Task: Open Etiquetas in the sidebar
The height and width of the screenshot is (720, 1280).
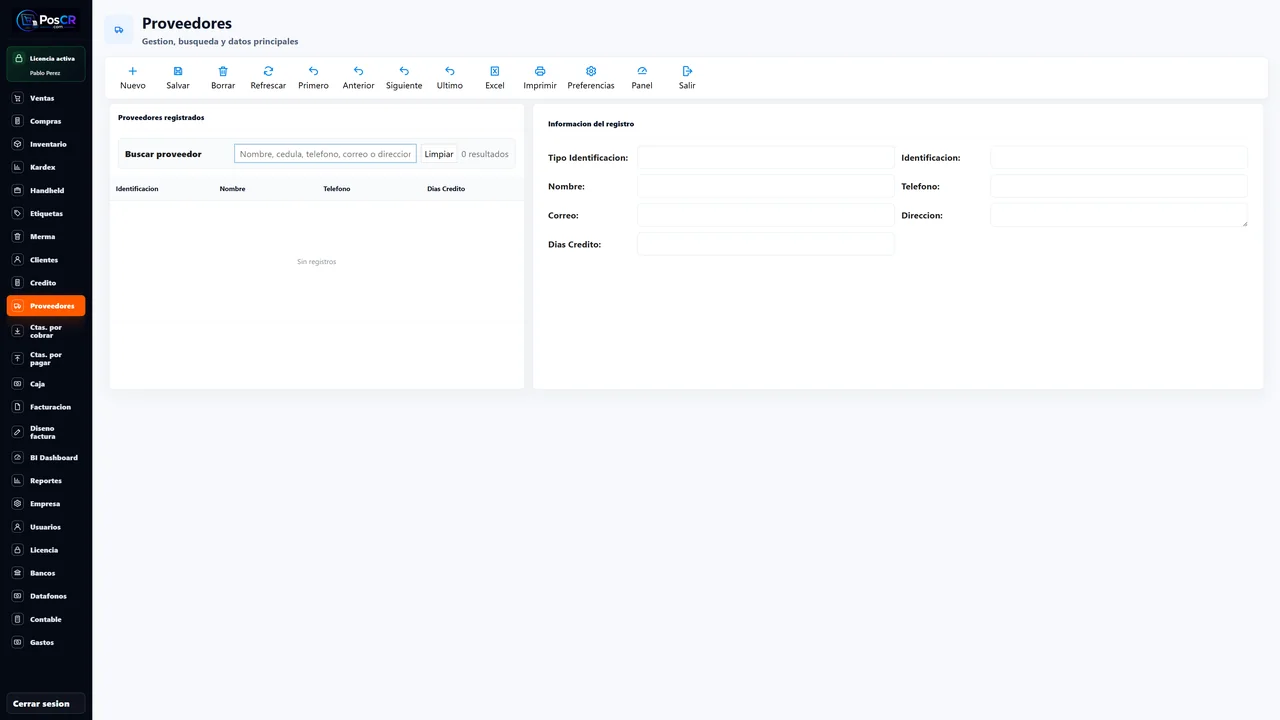Action: pyautogui.click(x=46, y=213)
